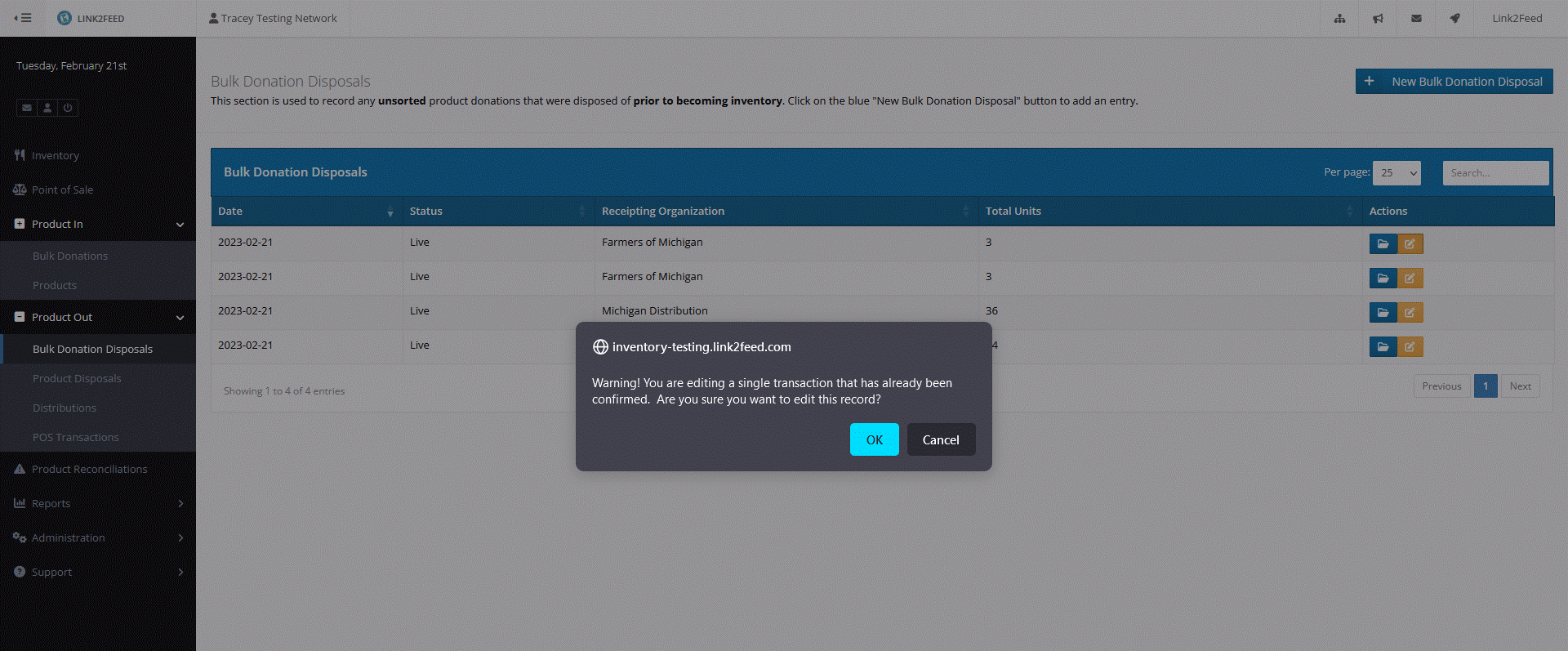The width and height of the screenshot is (1568, 651).
Task: Click OK in the warning dialog
Action: pos(874,439)
